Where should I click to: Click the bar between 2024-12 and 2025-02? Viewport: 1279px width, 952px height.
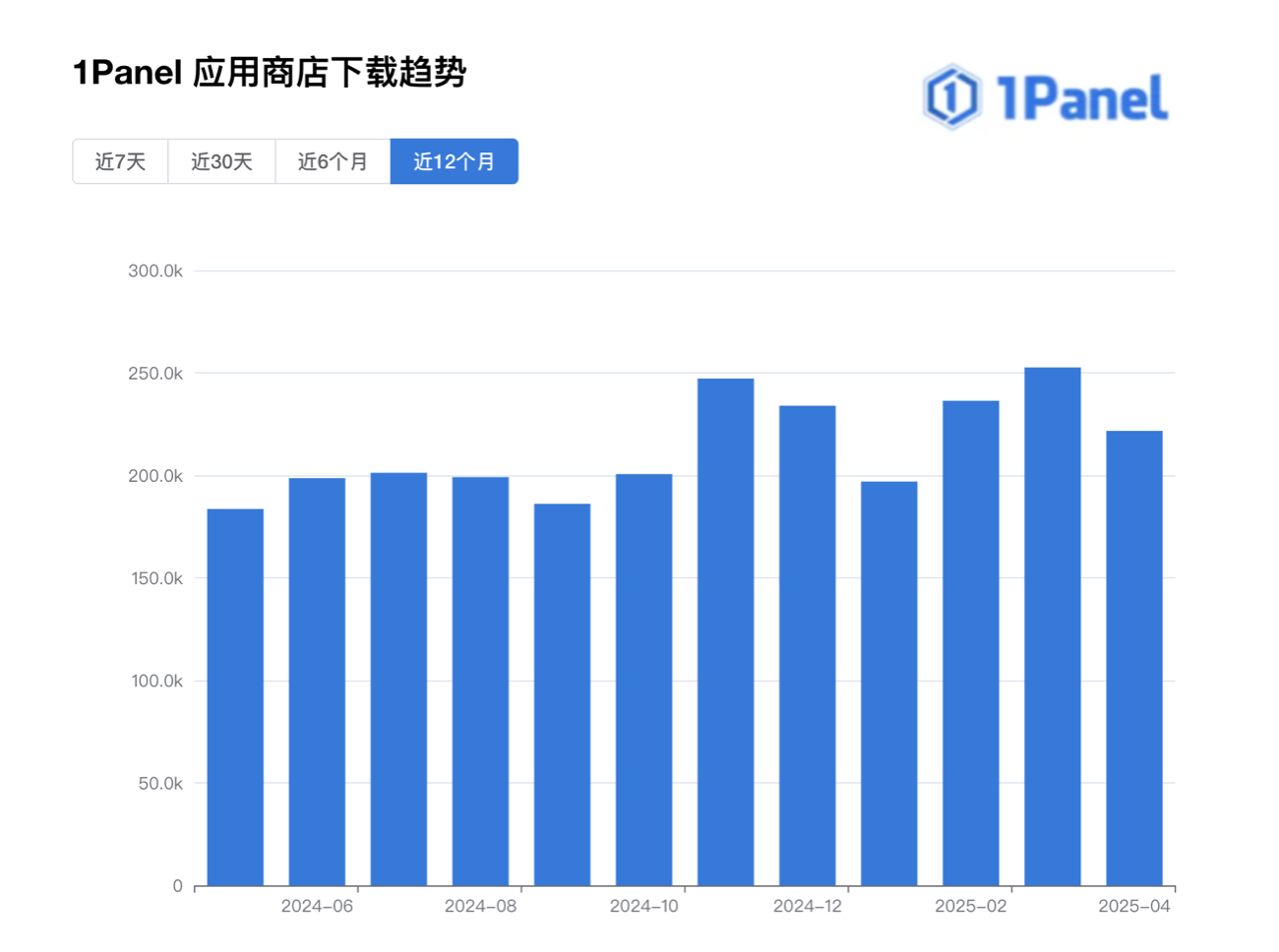pyautogui.click(x=888, y=684)
